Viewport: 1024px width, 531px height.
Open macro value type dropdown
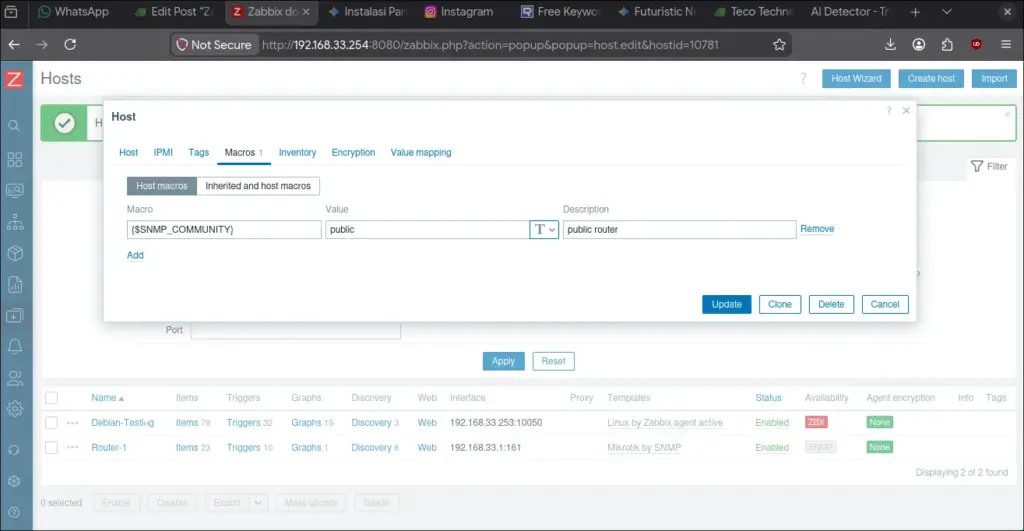point(544,229)
